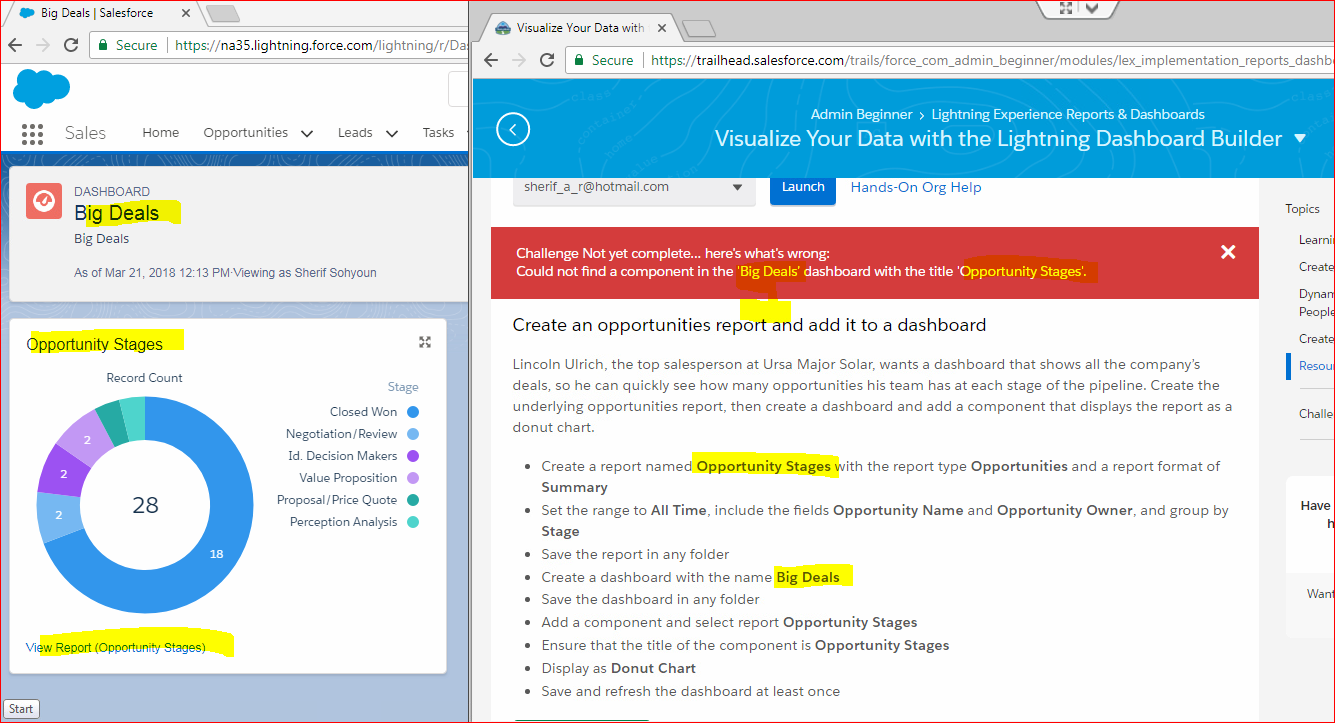The image size is (1335, 723).
Task: Go forward in the Big Deals Salesforce window
Action: (x=43, y=45)
